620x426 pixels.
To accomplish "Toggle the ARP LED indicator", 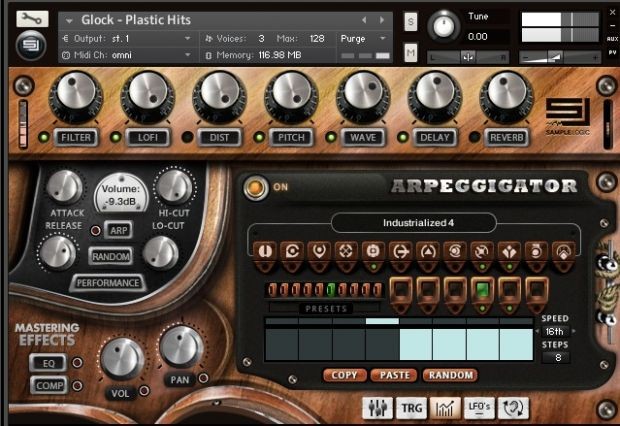I will pos(96,231).
